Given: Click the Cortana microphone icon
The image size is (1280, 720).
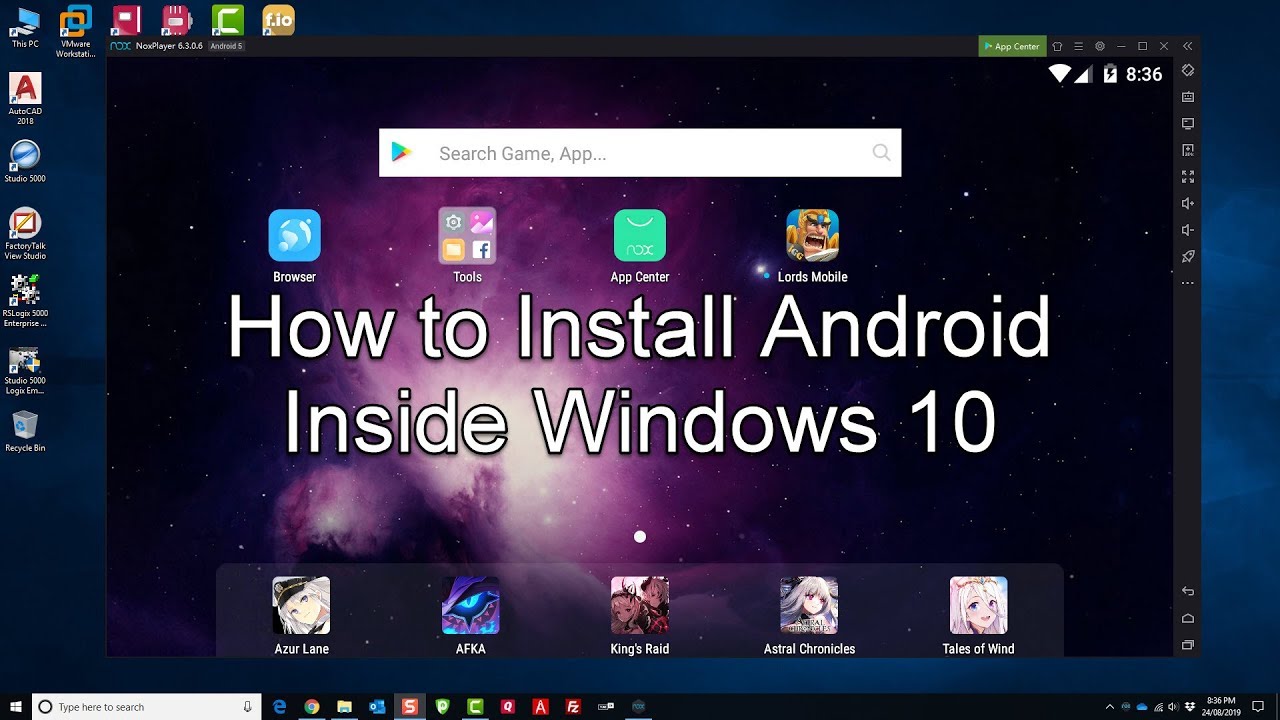Looking at the screenshot, I should [x=248, y=706].
